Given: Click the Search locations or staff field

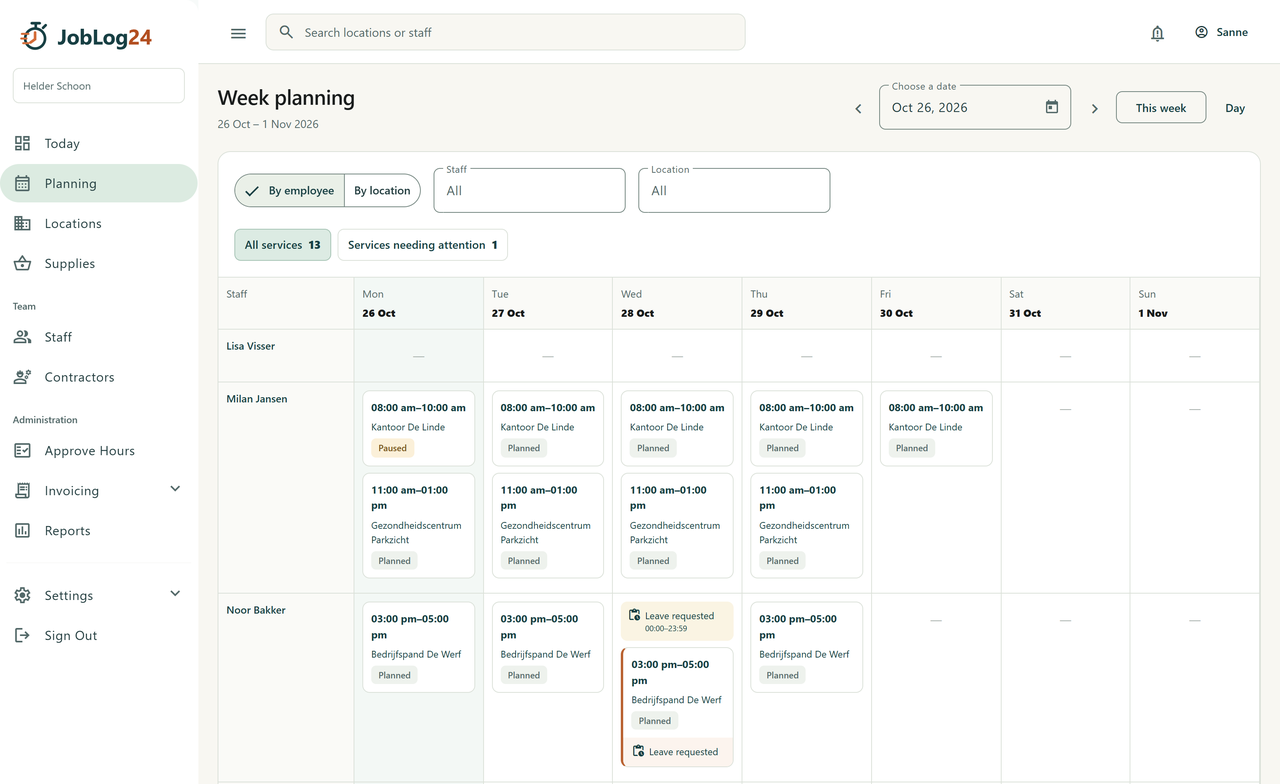Looking at the screenshot, I should pos(505,32).
